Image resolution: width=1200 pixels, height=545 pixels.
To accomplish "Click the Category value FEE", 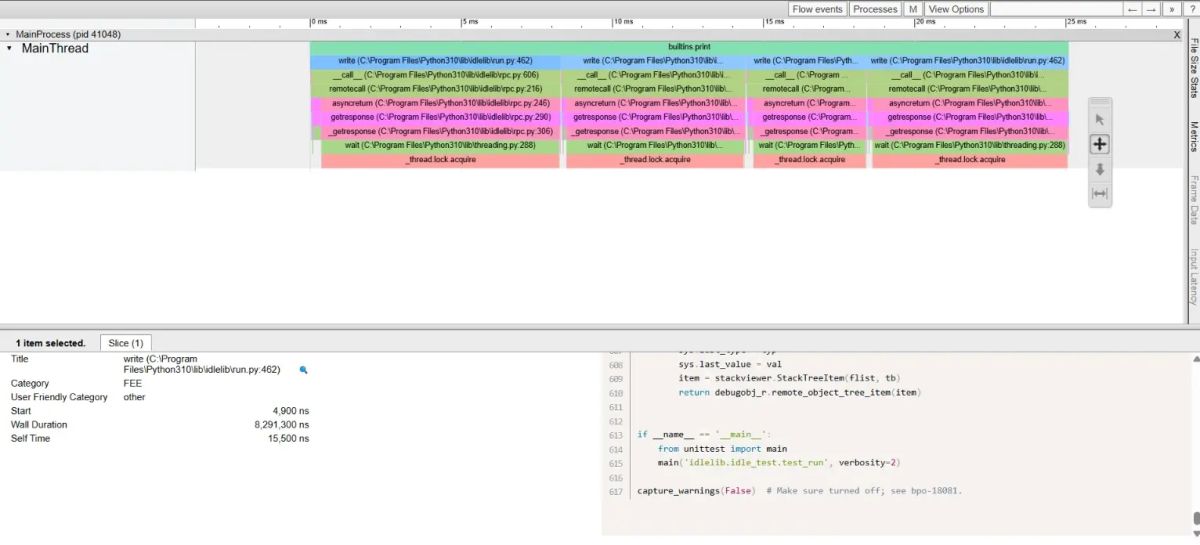I will click(133, 383).
